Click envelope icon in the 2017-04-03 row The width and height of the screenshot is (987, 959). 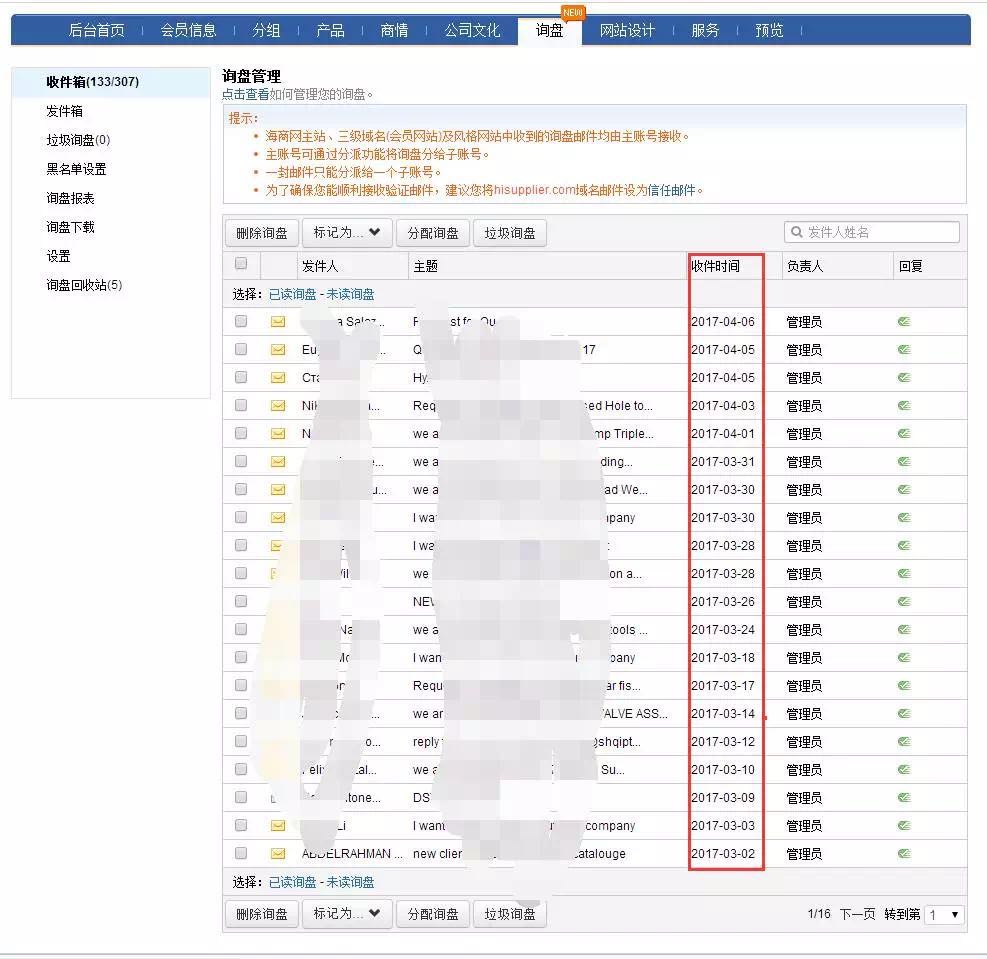(x=277, y=406)
